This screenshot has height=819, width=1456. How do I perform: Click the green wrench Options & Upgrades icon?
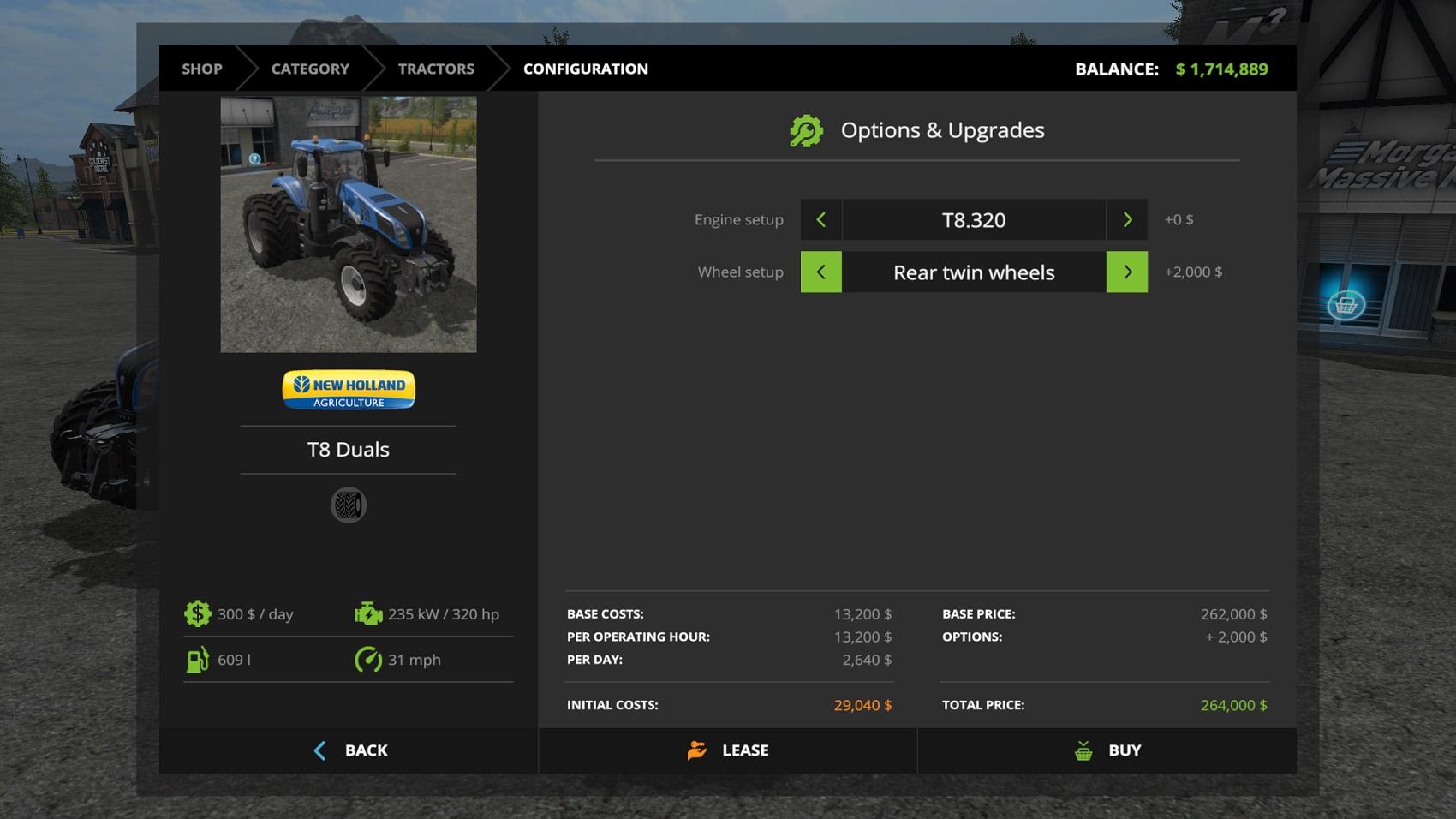click(x=806, y=131)
